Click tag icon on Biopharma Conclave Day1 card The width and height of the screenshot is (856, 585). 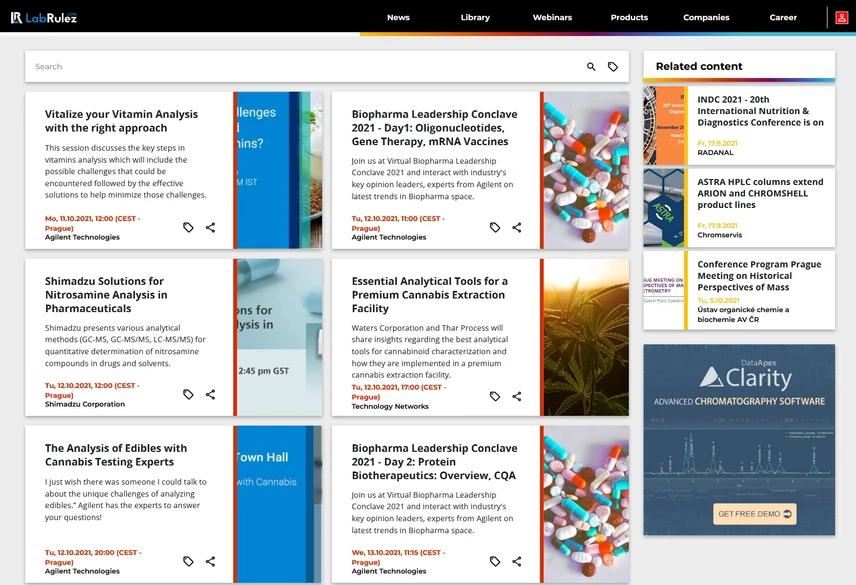point(495,228)
